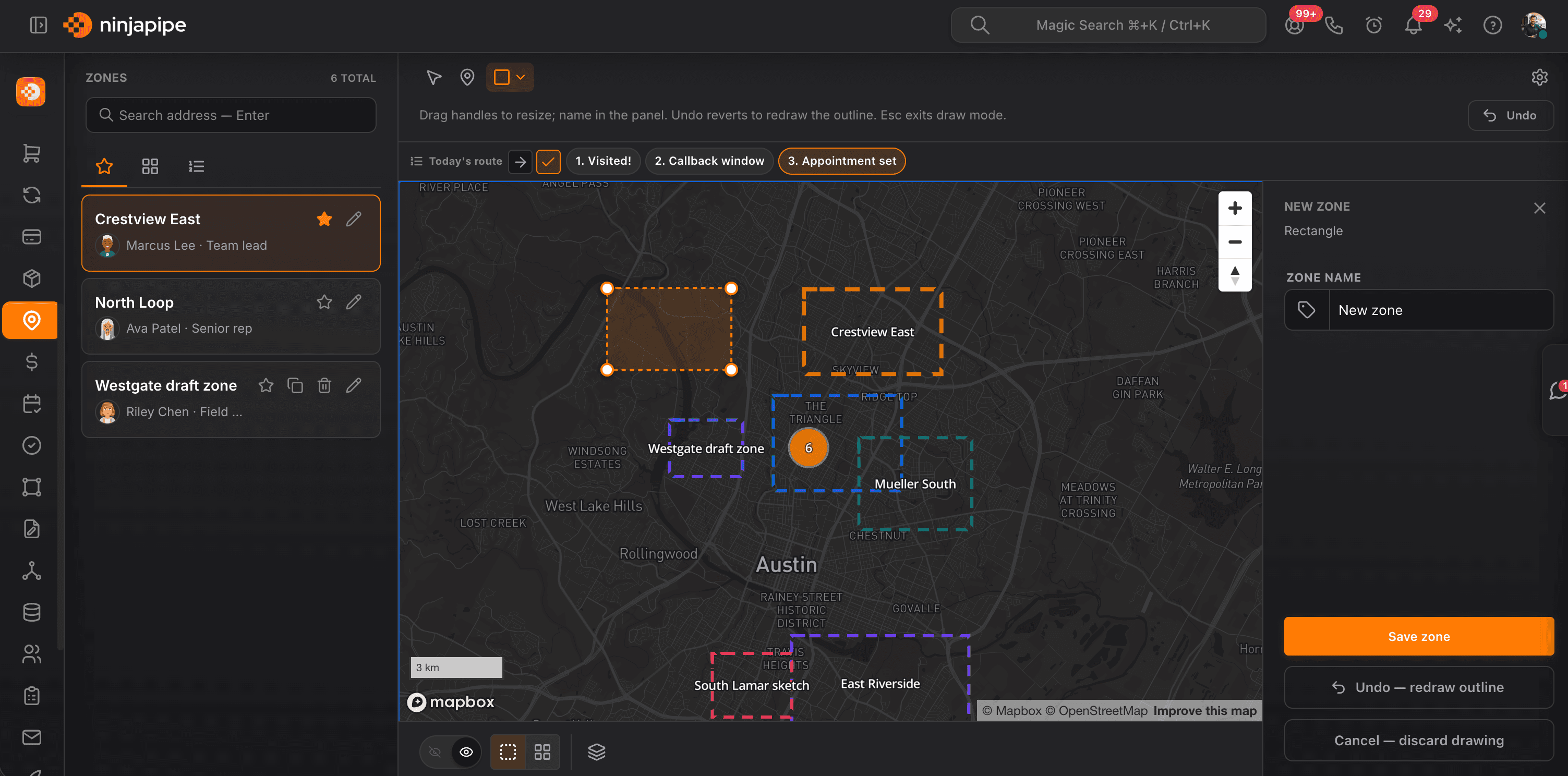This screenshot has height=776, width=1568.
Task: Toggle the route checkmark box
Action: point(548,161)
